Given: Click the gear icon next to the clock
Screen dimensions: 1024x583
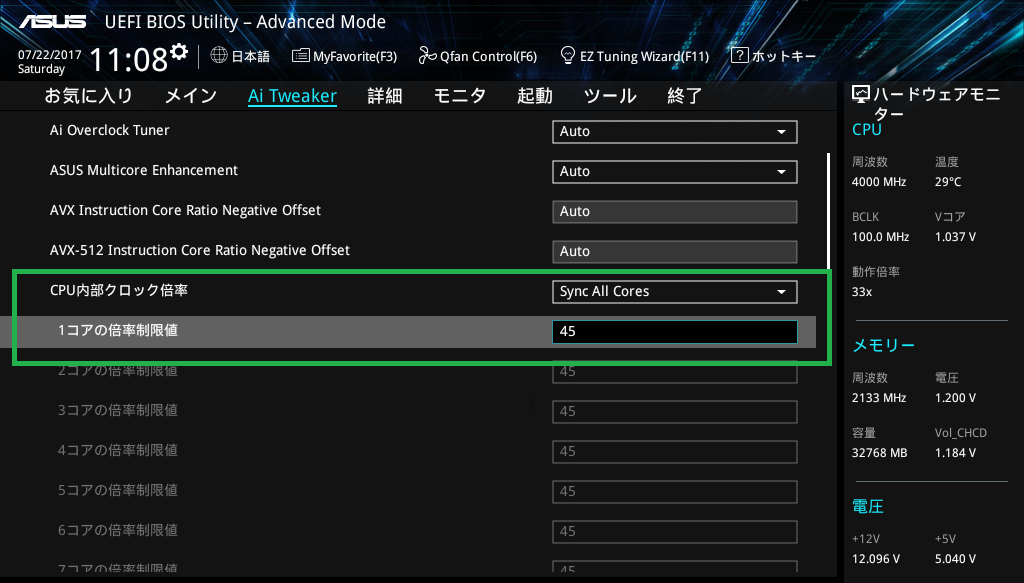Looking at the screenshot, I should [179, 52].
